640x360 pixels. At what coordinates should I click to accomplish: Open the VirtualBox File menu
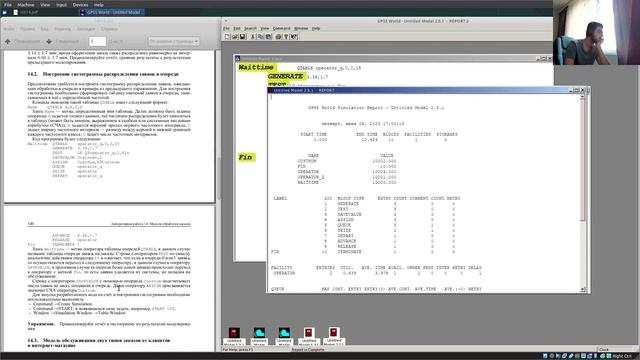click(8, 5)
